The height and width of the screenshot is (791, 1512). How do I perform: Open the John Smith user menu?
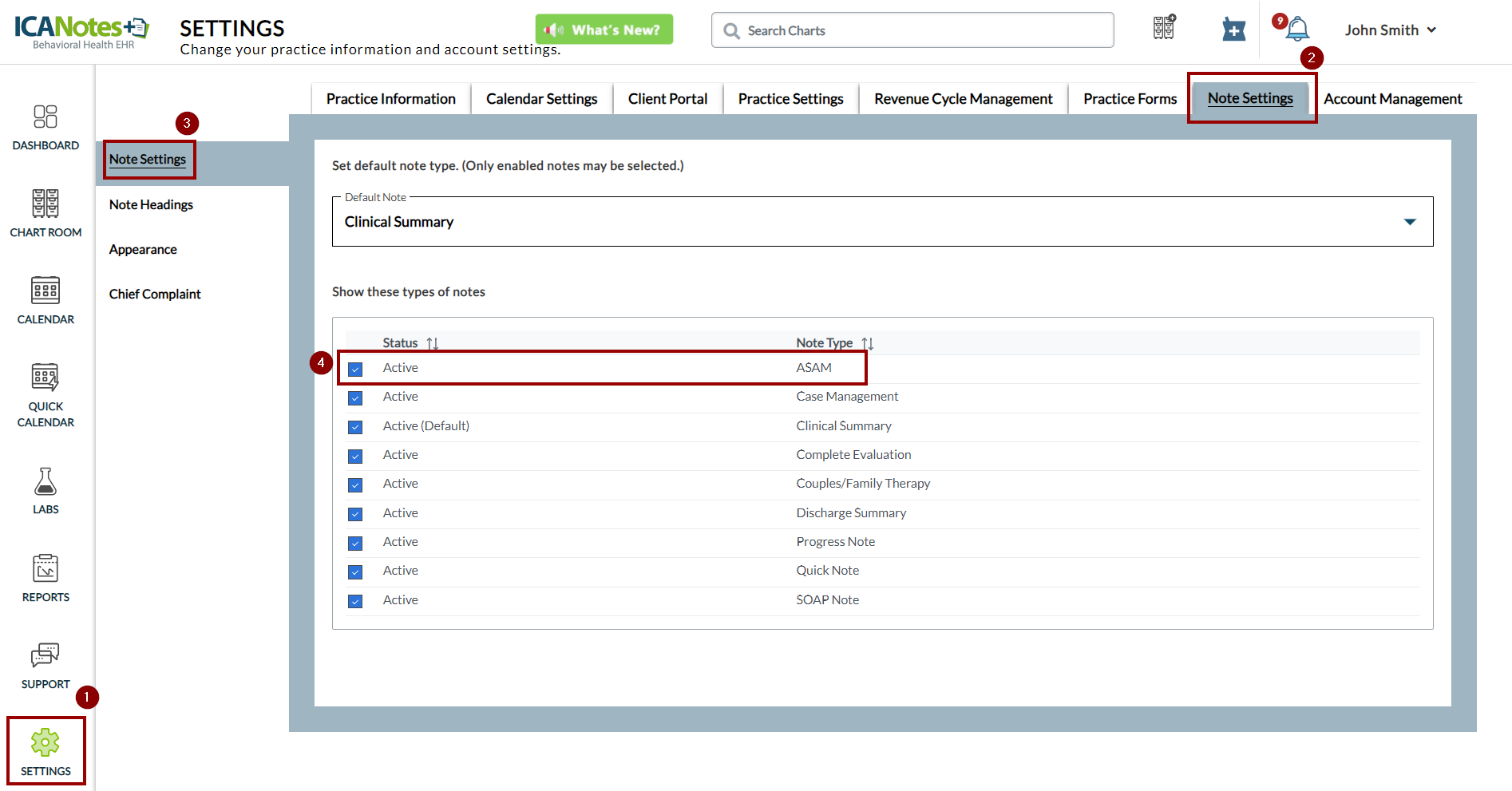(x=1390, y=30)
